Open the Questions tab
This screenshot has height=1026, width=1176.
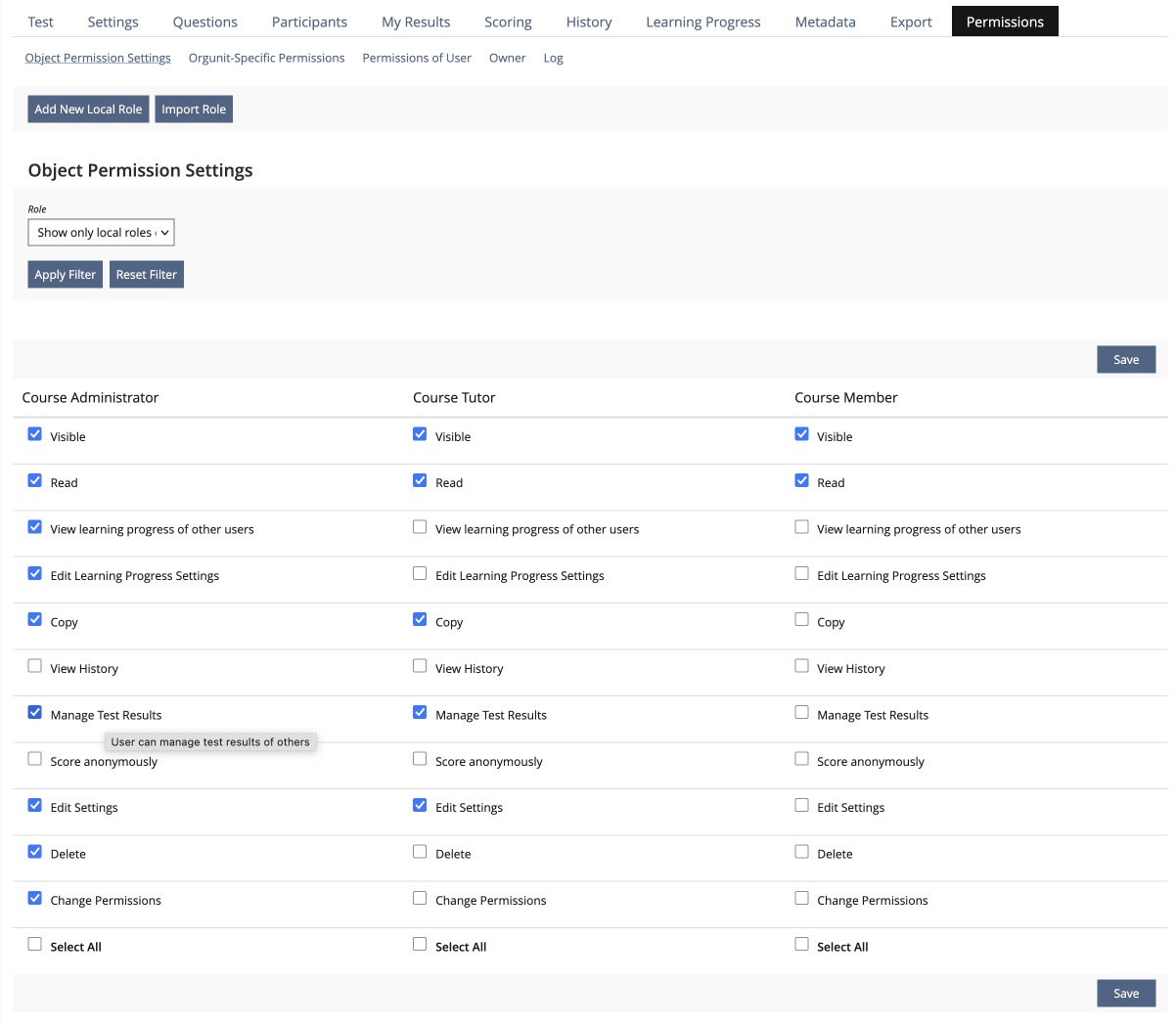pyautogui.click(x=204, y=22)
